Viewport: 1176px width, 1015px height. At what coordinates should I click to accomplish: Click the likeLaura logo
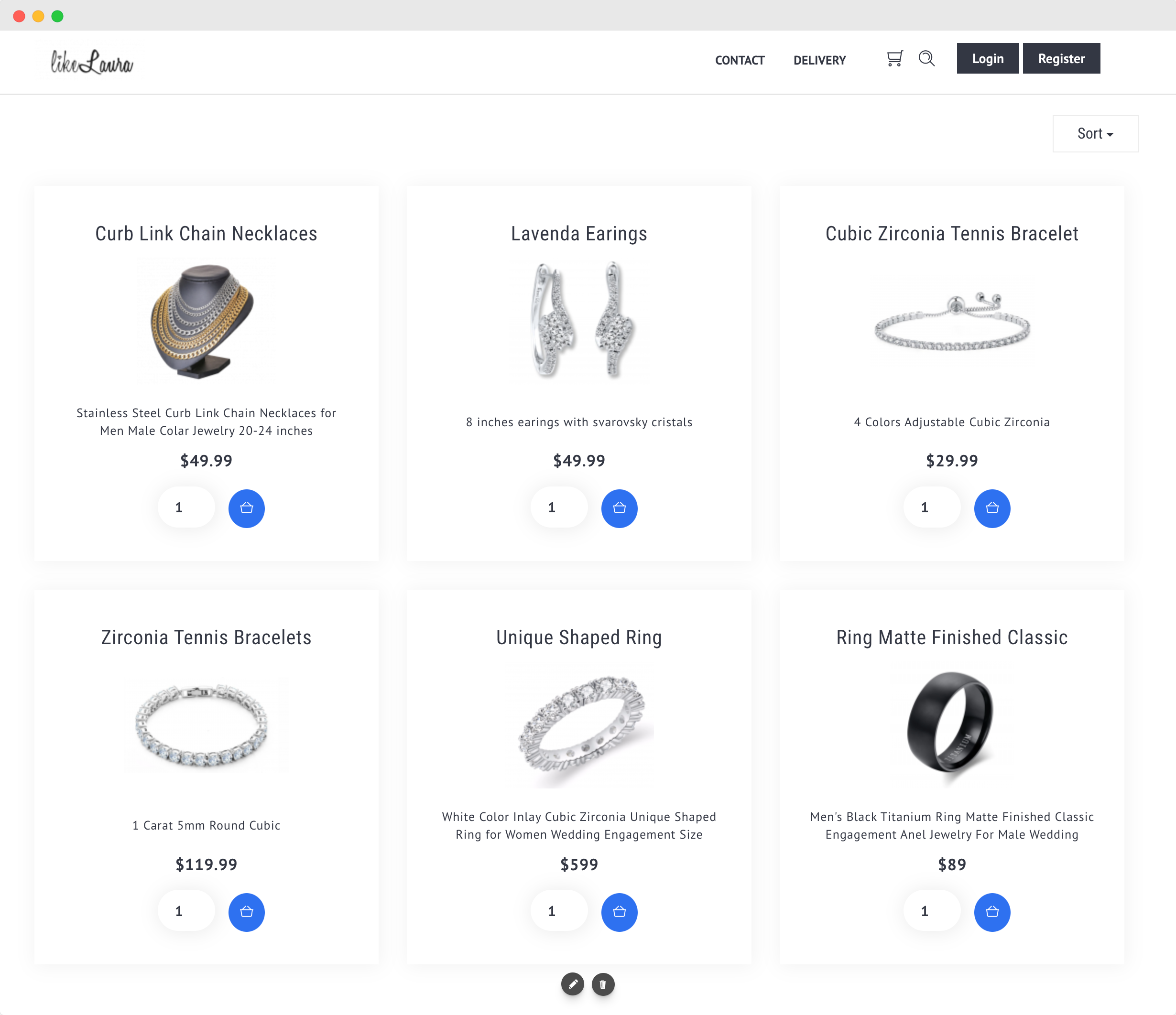click(92, 62)
